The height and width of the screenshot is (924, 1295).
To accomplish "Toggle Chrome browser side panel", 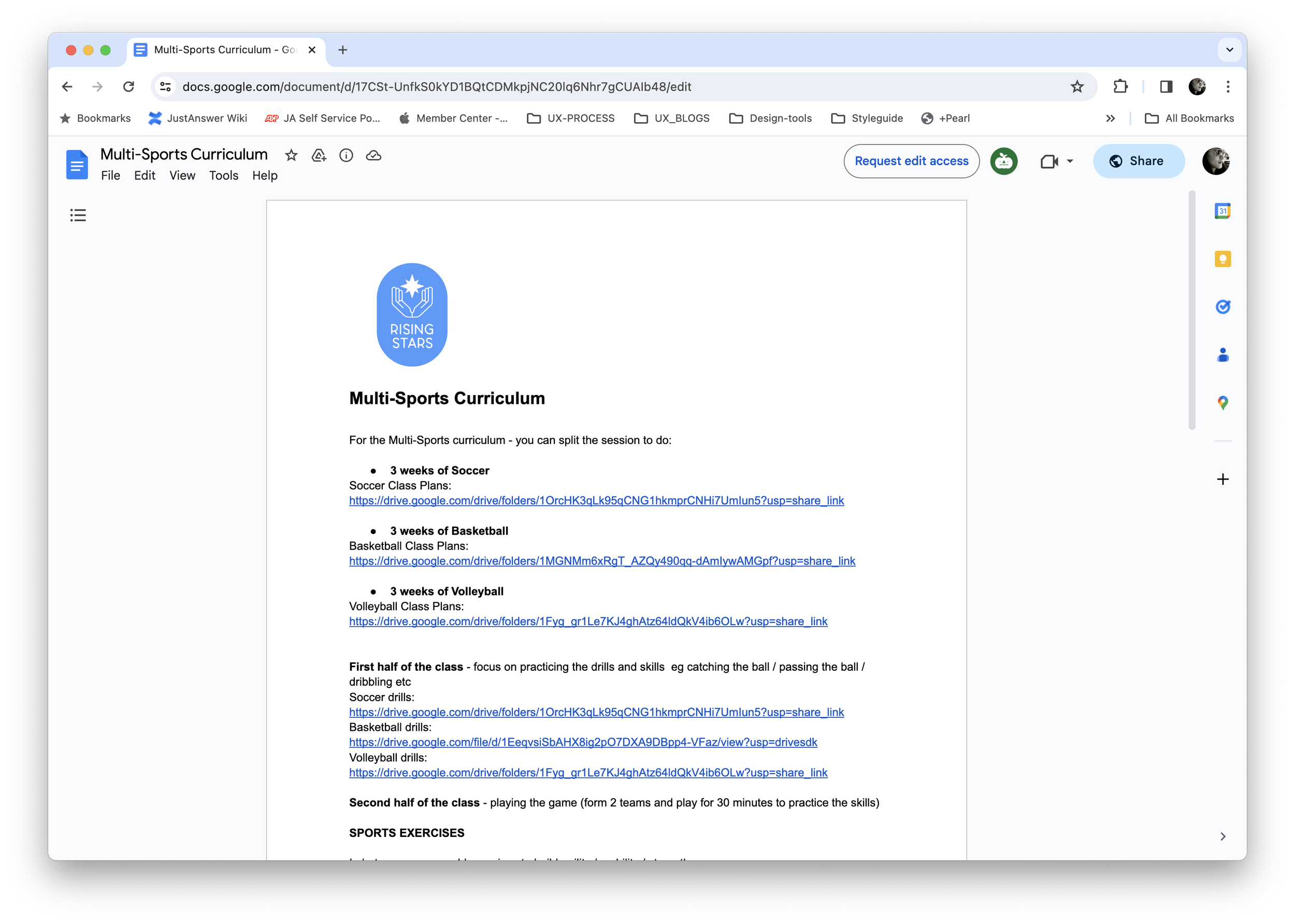I will click(x=1166, y=86).
